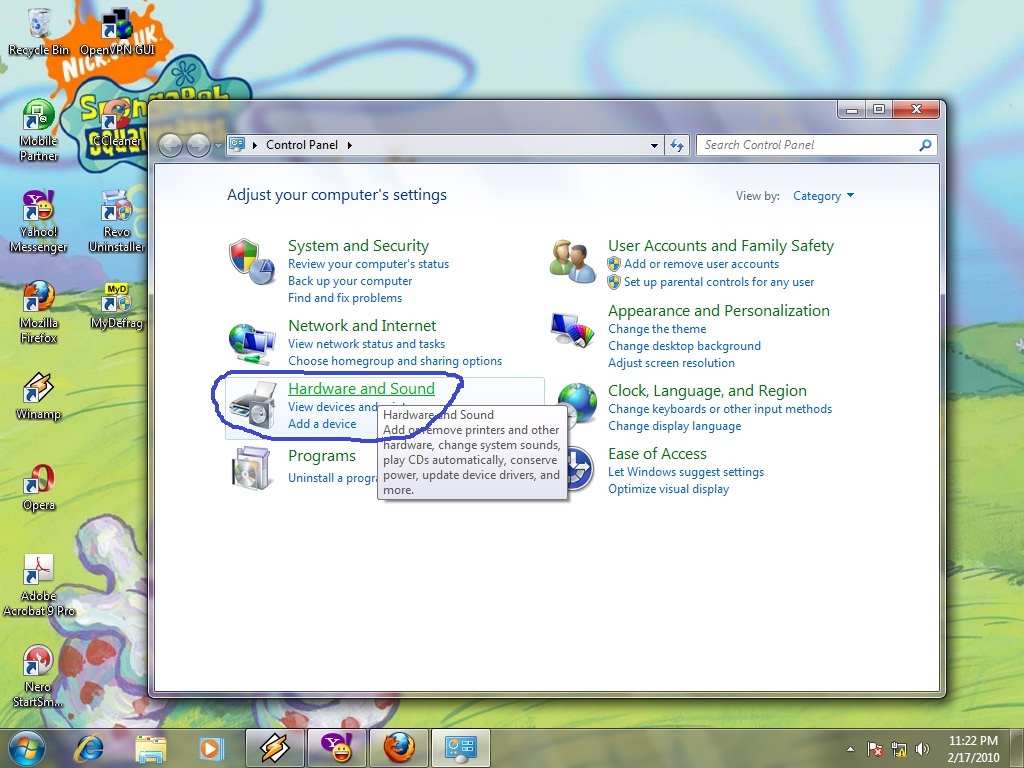Open MyDefrag desktop shortcut
Image resolution: width=1024 pixels, height=768 pixels.
coord(116,306)
